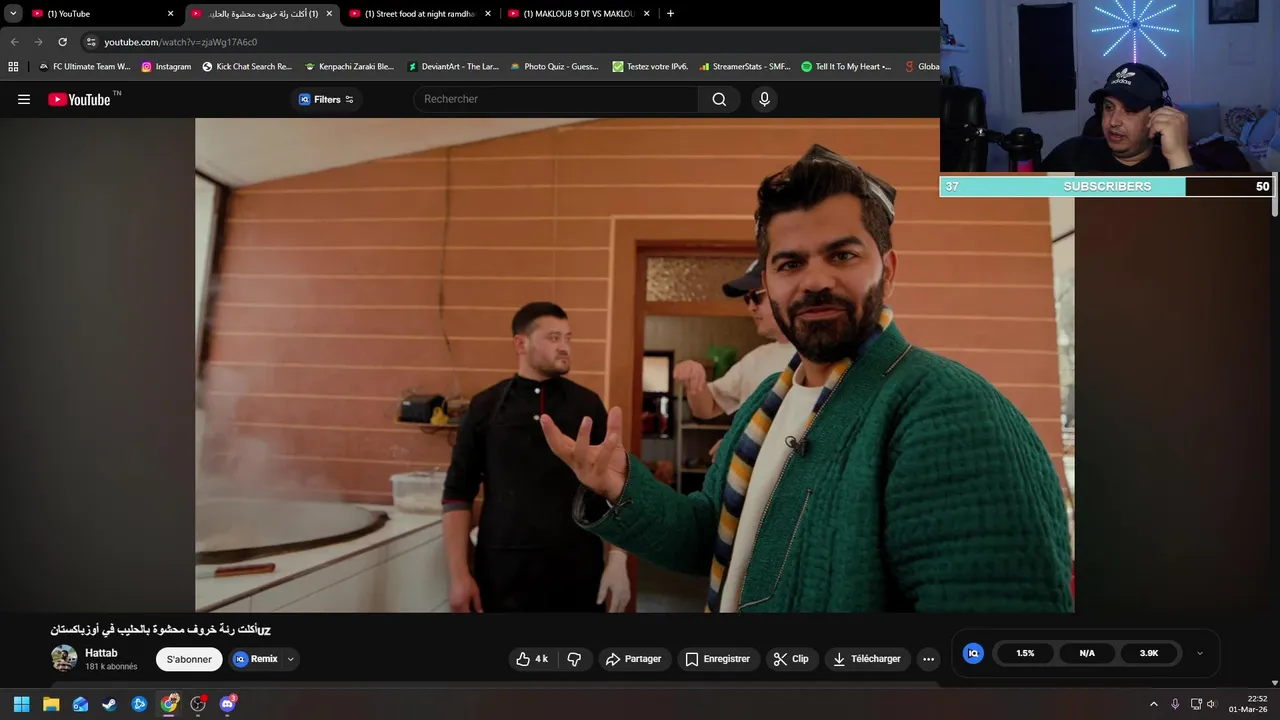Open File Explorer from taskbar
Image resolution: width=1280 pixels, height=720 pixels.
[51, 704]
